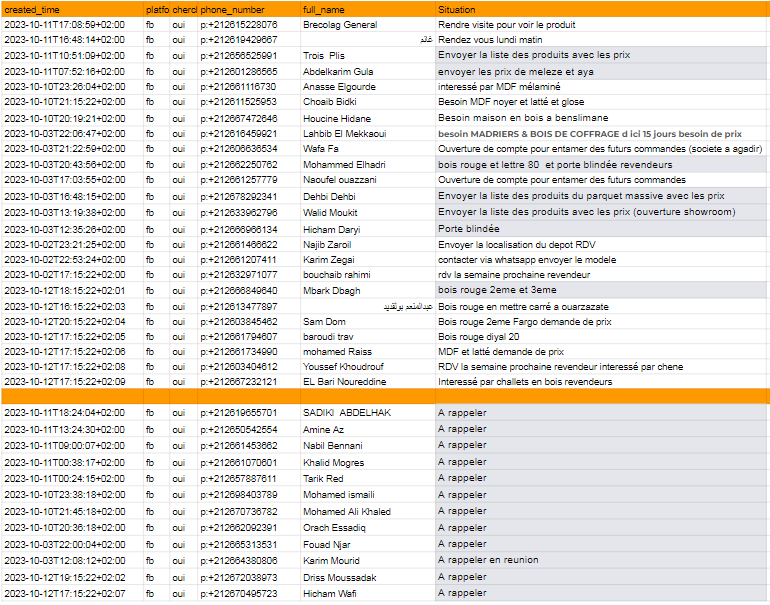770x605 pixels.
Task: Select the Mohamed Ali Khaled cell
Action: [x=368, y=512]
